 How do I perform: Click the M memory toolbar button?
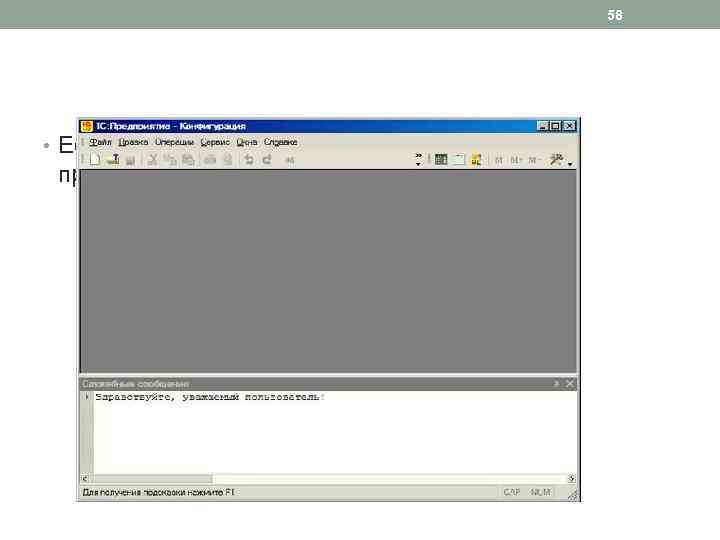[499, 160]
